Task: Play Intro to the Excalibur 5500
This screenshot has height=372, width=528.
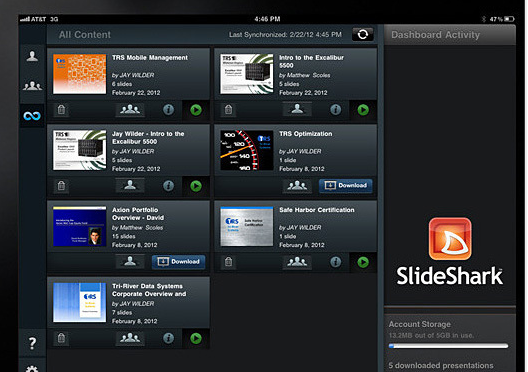Action: click(x=363, y=110)
